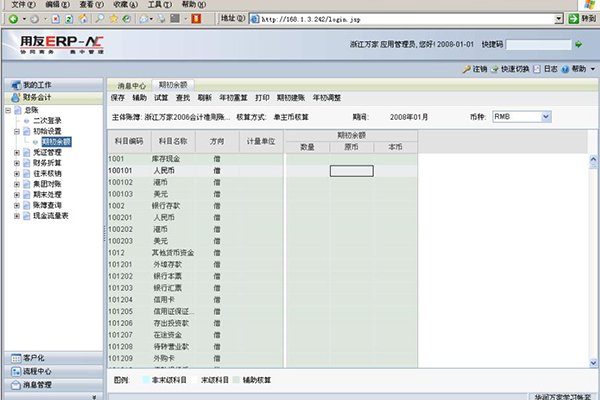Image resolution: width=600 pixels, height=400 pixels.
Task: Select the 期初余额 tree item
Action: pyautogui.click(x=56, y=142)
